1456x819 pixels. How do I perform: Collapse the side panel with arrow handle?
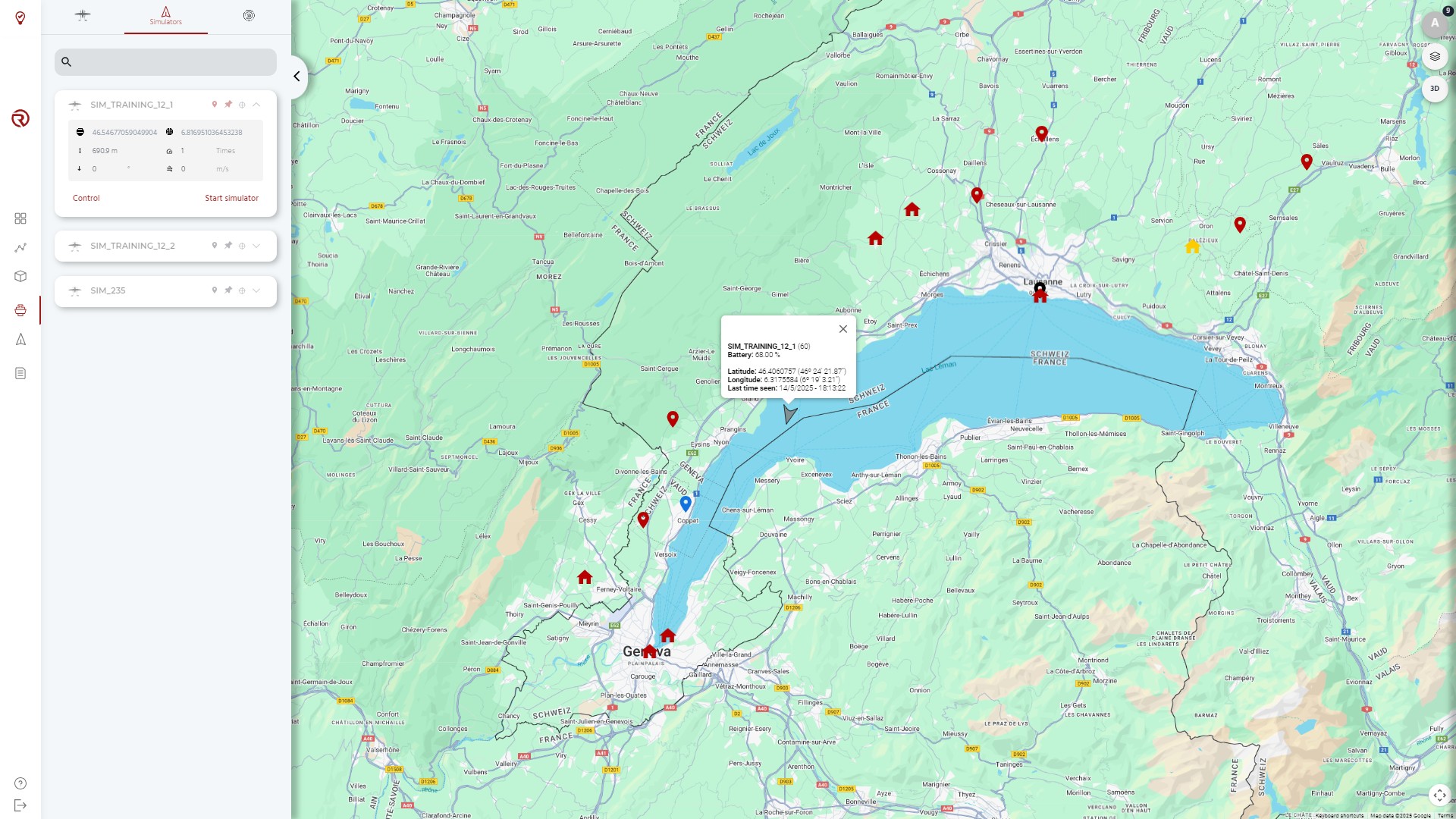[x=297, y=77]
